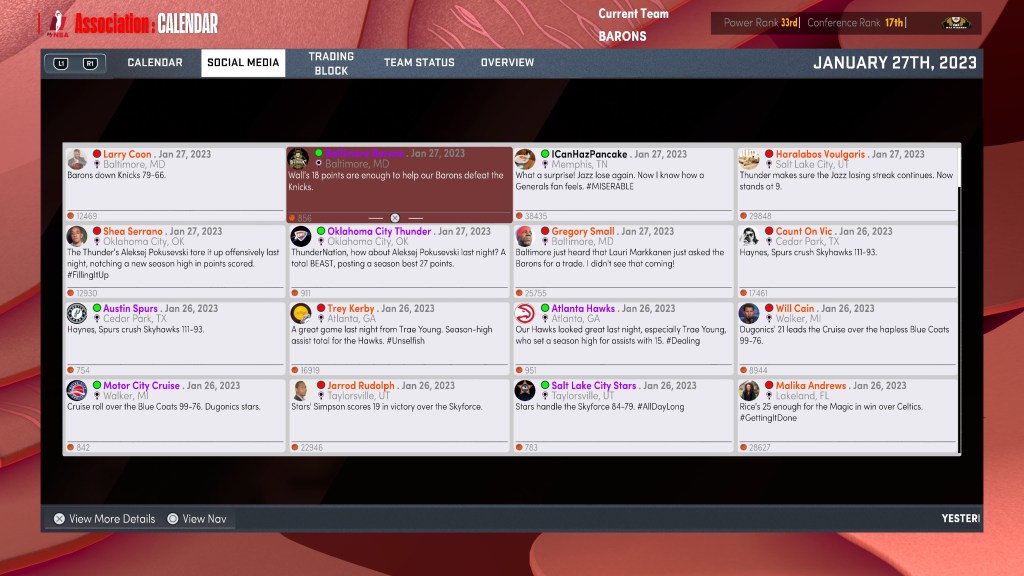1024x576 pixels.
Task: Click the Austin Spurs team logo
Action: pyautogui.click(x=76, y=313)
